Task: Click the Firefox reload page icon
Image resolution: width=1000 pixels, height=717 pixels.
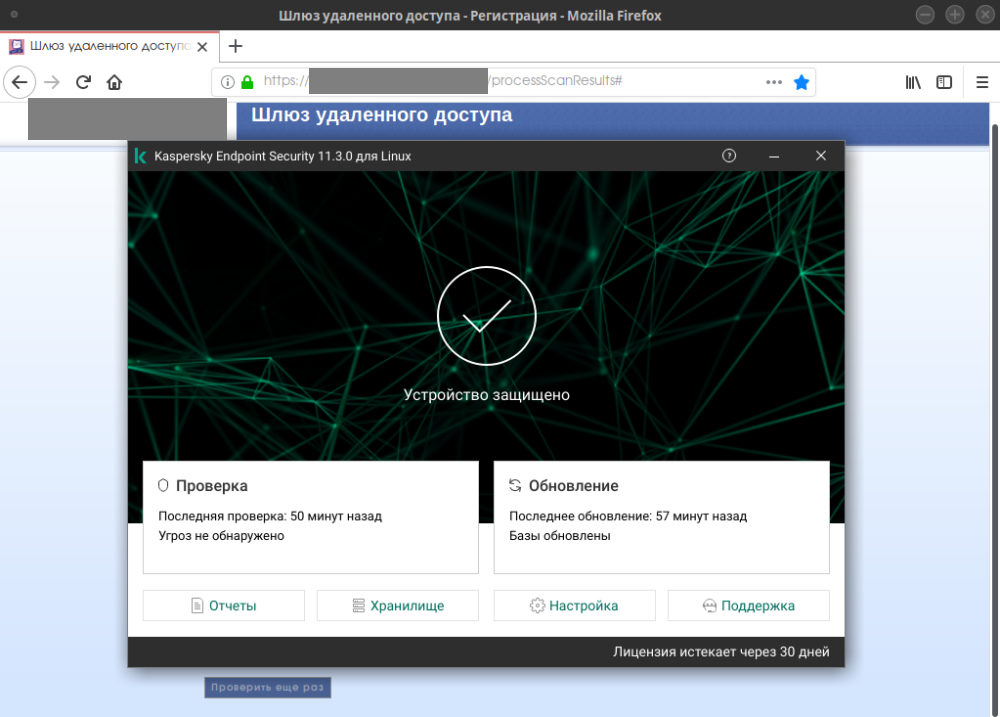Action: point(84,82)
